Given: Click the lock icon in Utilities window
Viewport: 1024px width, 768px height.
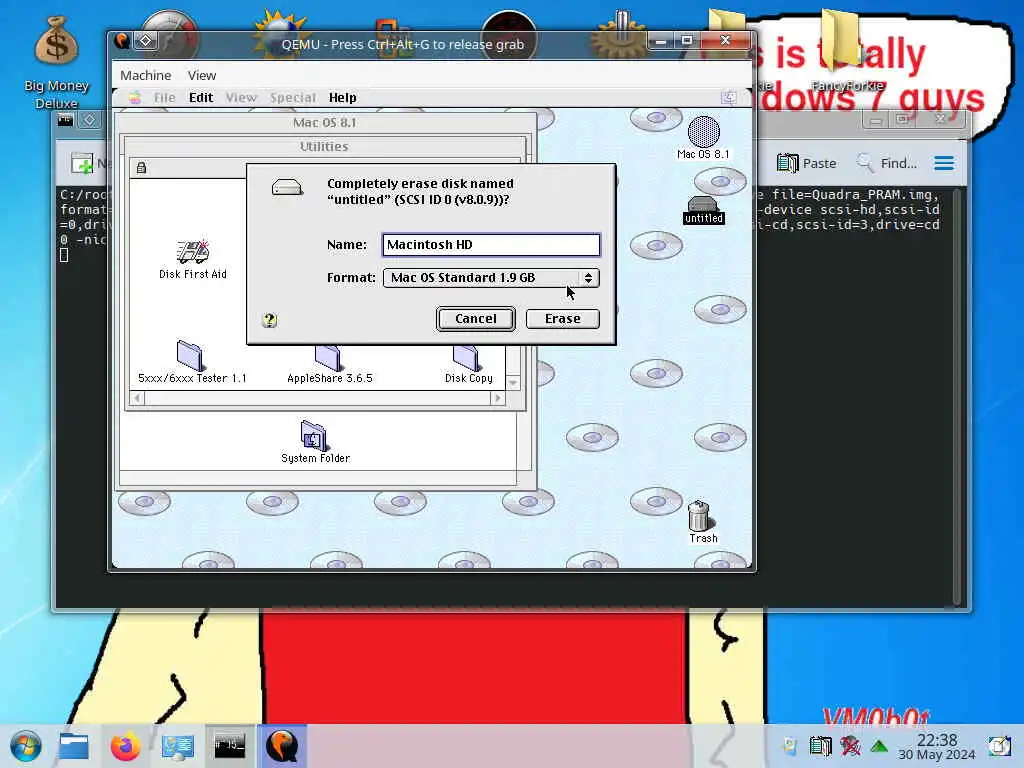Looking at the screenshot, I should (141, 168).
